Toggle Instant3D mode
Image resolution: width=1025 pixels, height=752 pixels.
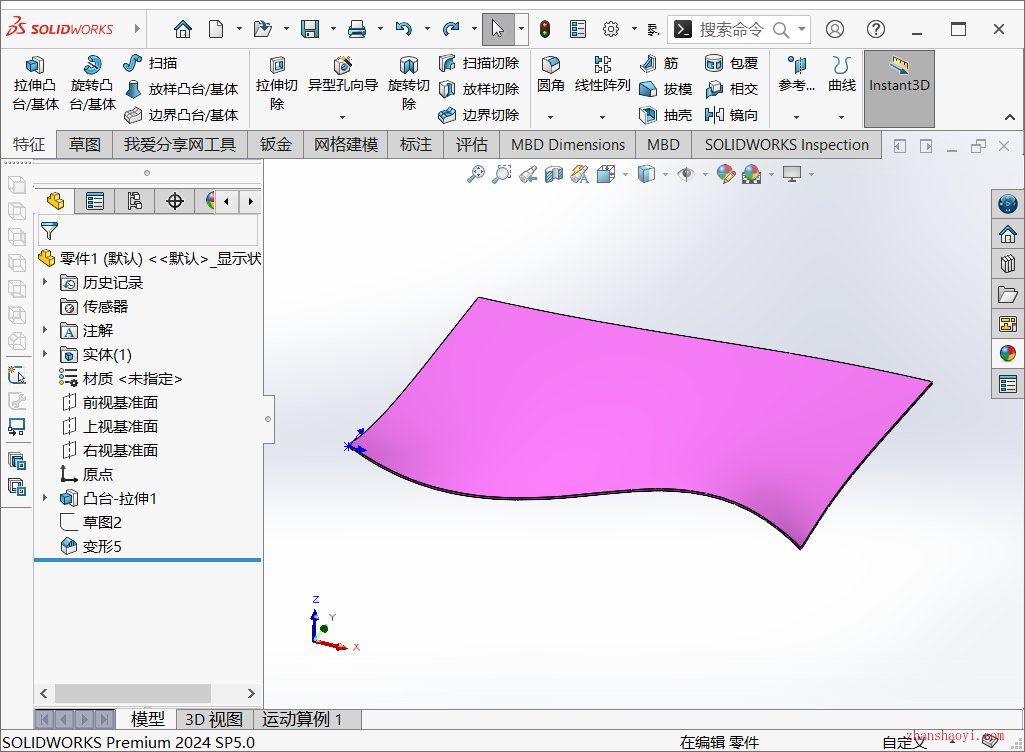[x=899, y=89]
